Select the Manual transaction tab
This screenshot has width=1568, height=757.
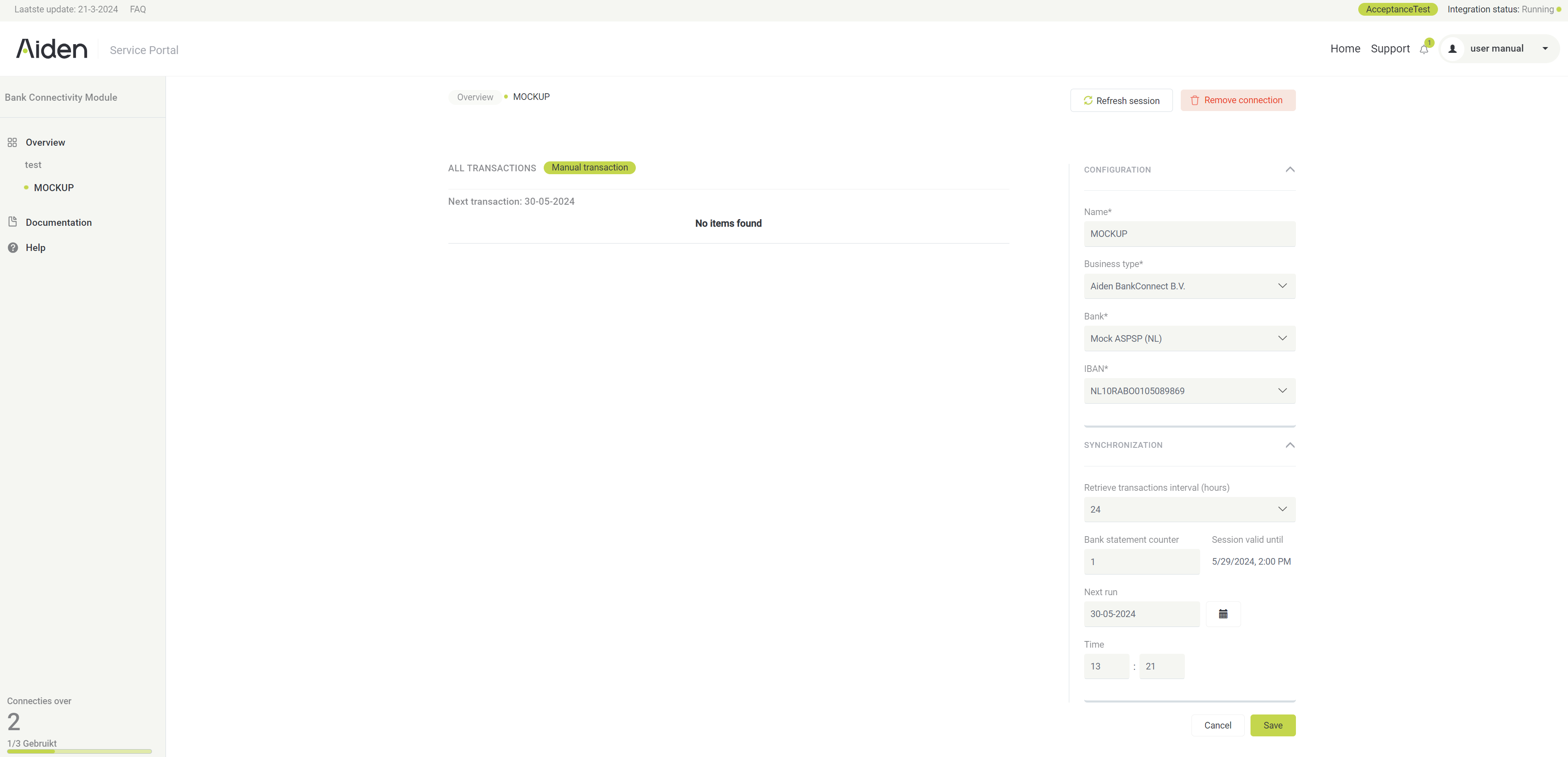[589, 167]
